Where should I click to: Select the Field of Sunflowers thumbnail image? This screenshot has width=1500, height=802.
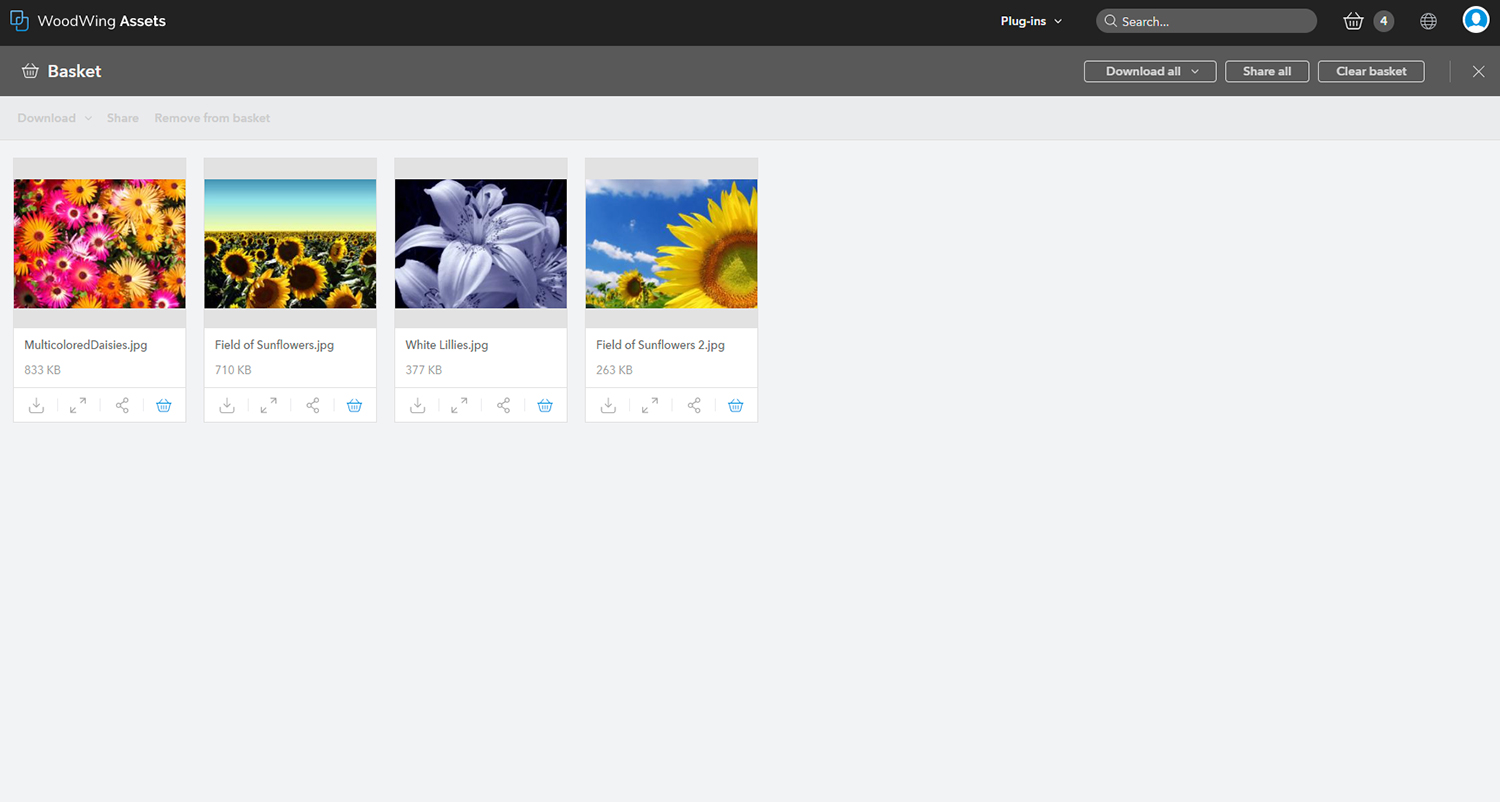[290, 243]
